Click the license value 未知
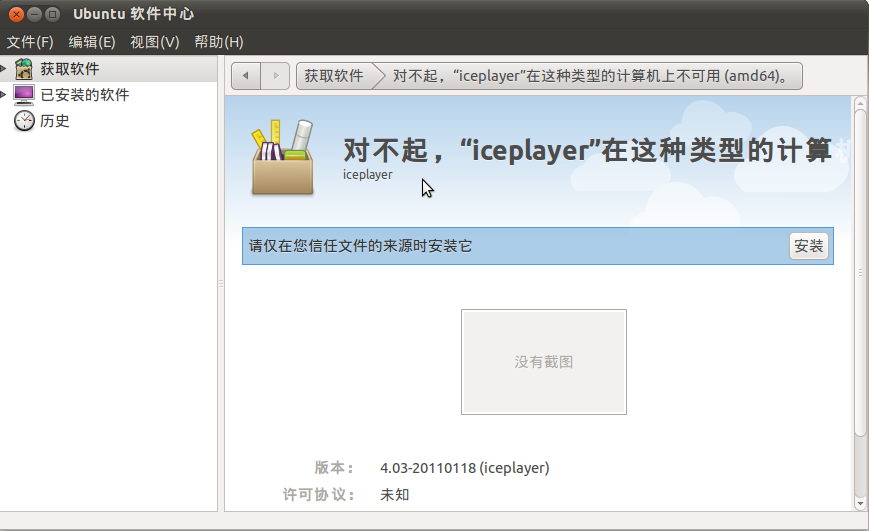 395,494
